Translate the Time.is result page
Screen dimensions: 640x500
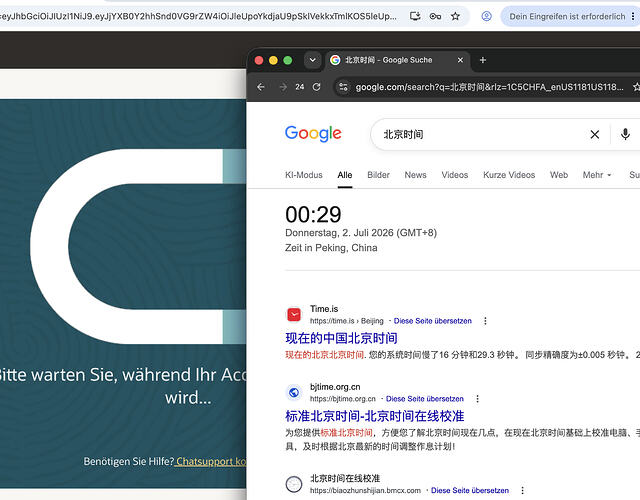click(433, 321)
